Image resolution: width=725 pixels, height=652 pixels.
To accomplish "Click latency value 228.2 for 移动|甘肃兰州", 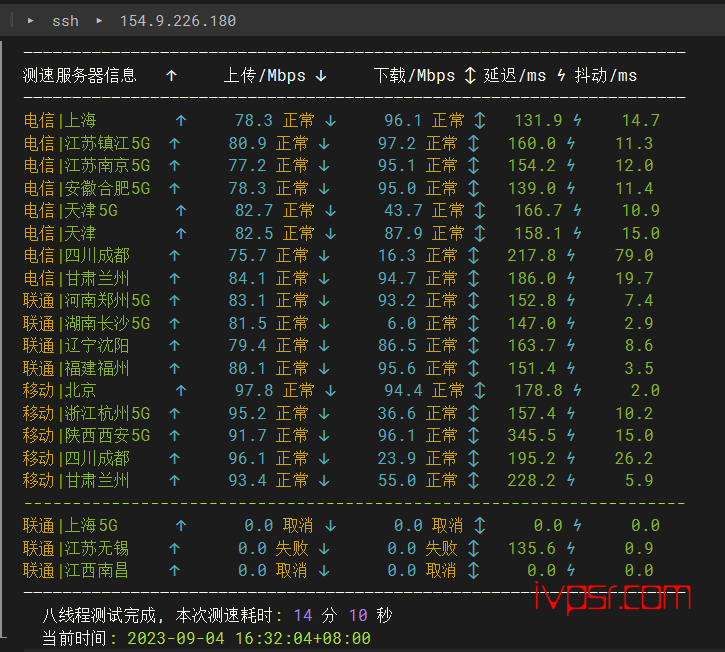I will coord(532,481).
